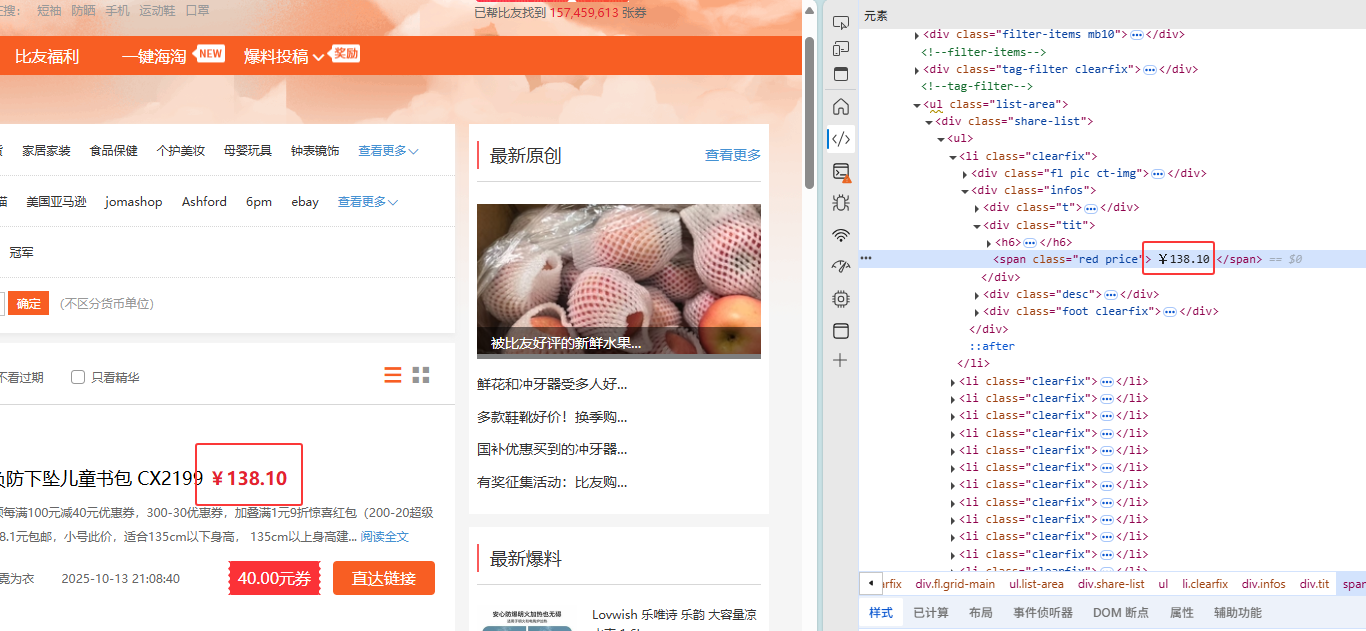Click ellipsis in the h6 row
This screenshot has width=1366, height=631.
pos(1030,243)
